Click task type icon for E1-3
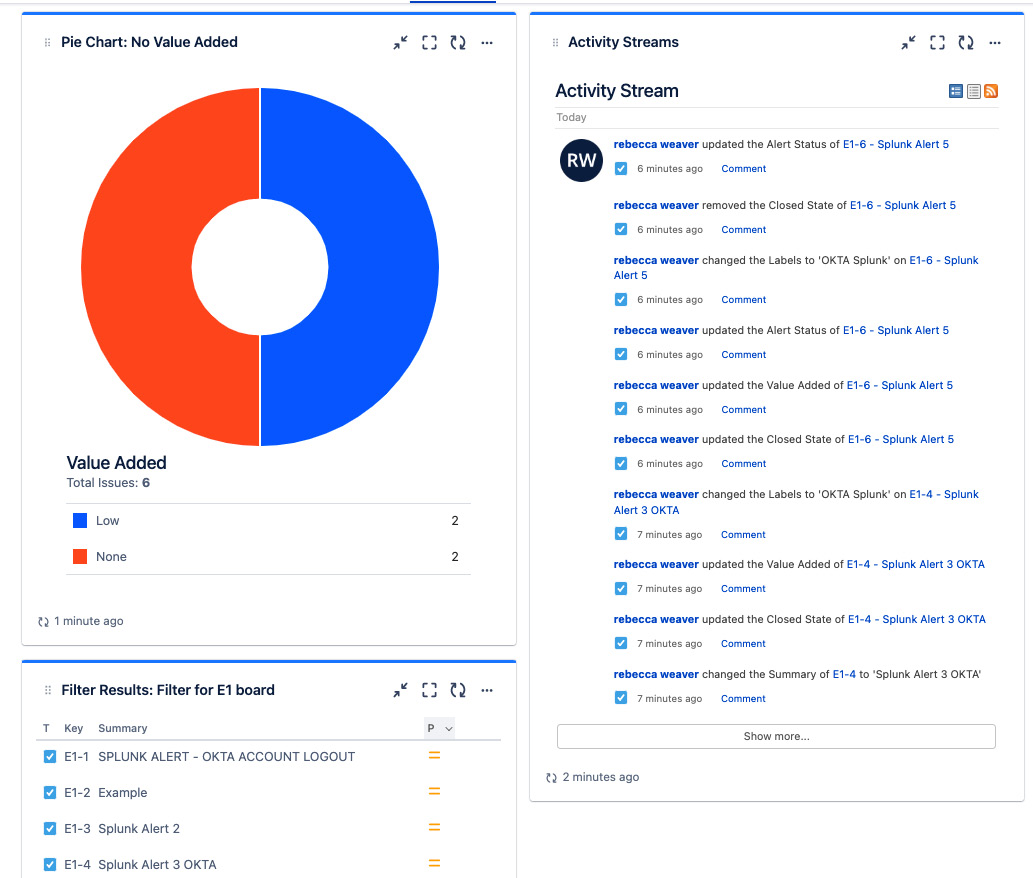 coord(50,829)
